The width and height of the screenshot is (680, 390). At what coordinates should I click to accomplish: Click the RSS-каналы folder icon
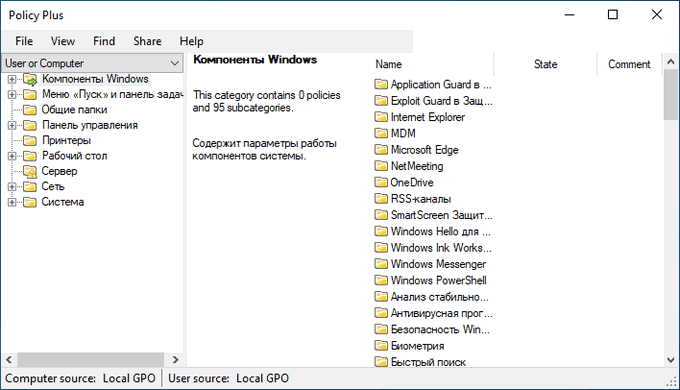point(381,199)
